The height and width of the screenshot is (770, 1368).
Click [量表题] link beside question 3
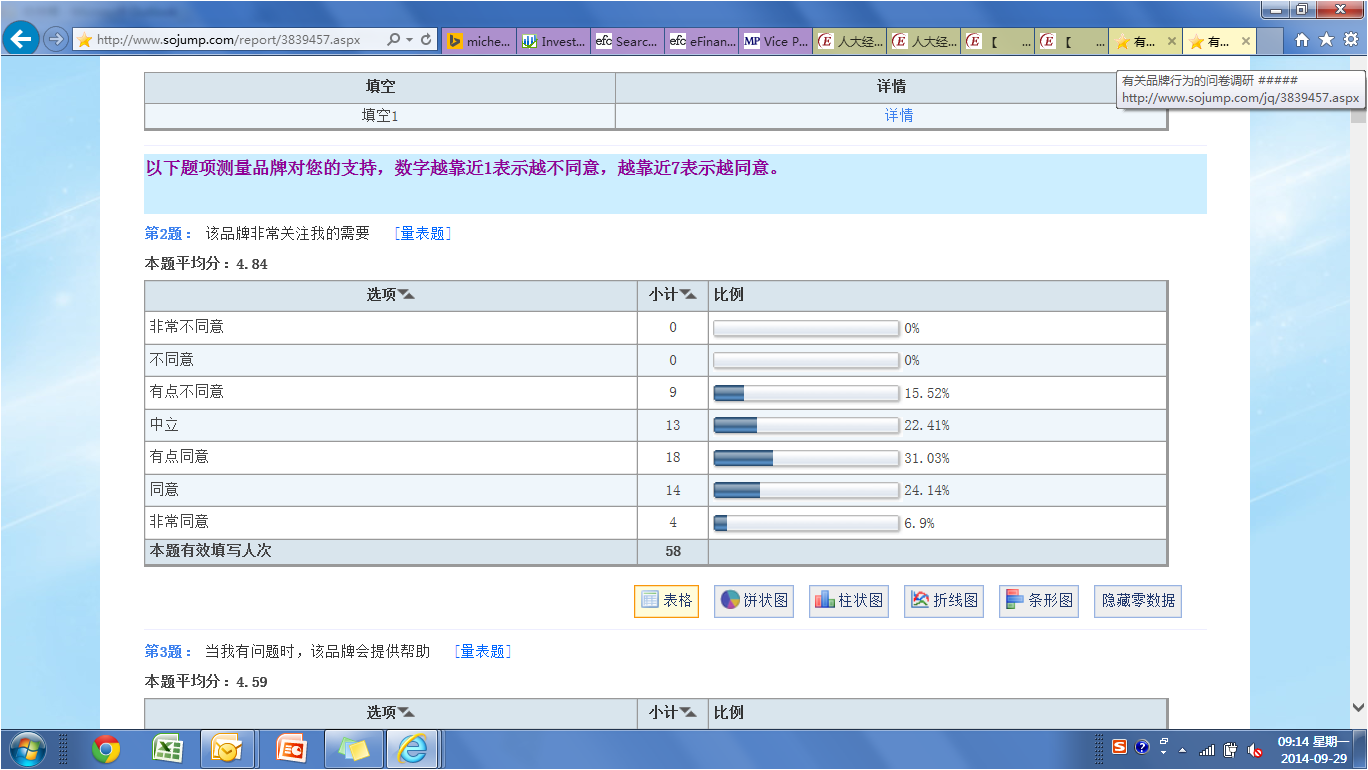coord(482,651)
